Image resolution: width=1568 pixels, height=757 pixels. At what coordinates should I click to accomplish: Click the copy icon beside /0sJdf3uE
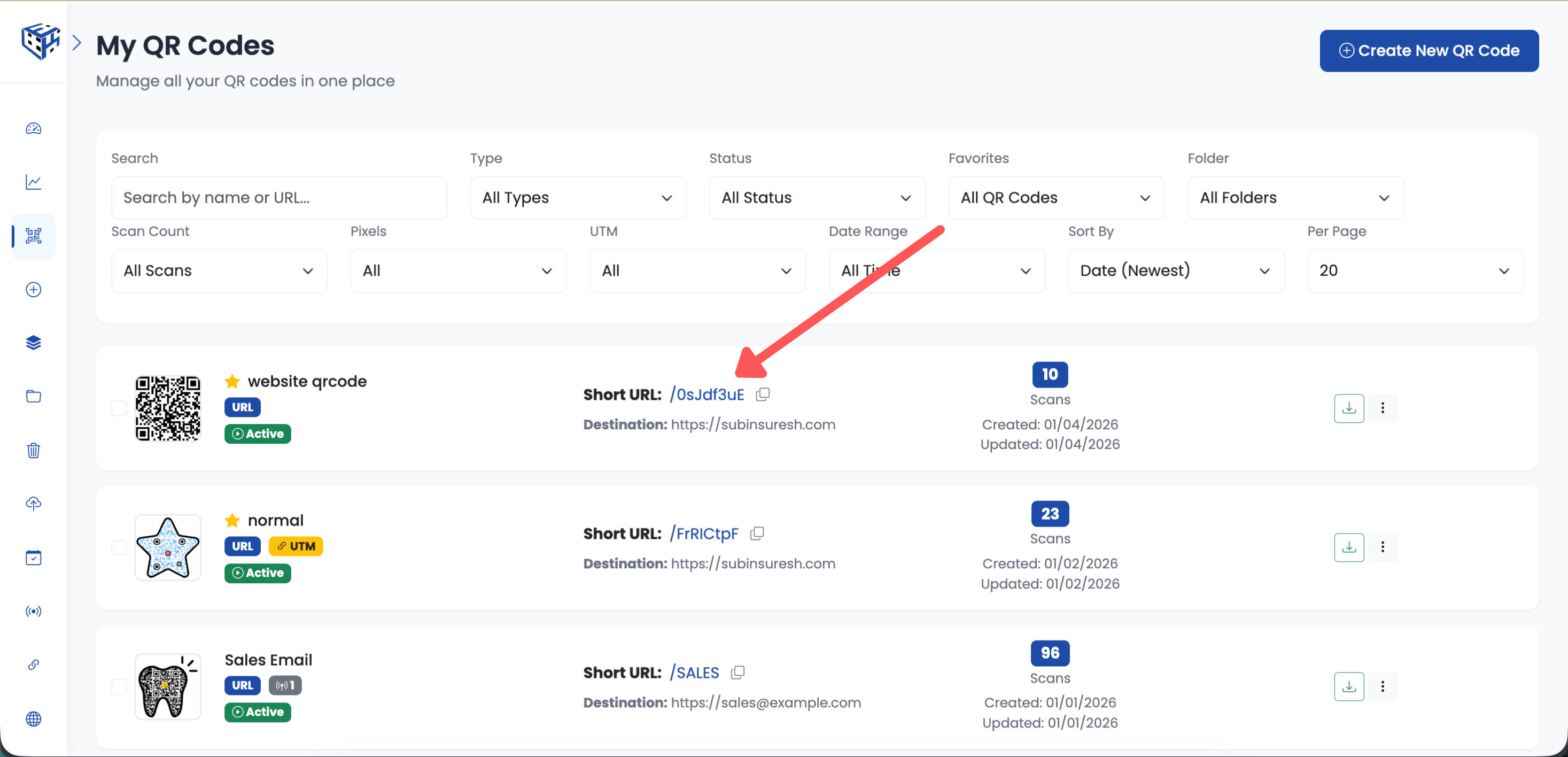coord(763,394)
